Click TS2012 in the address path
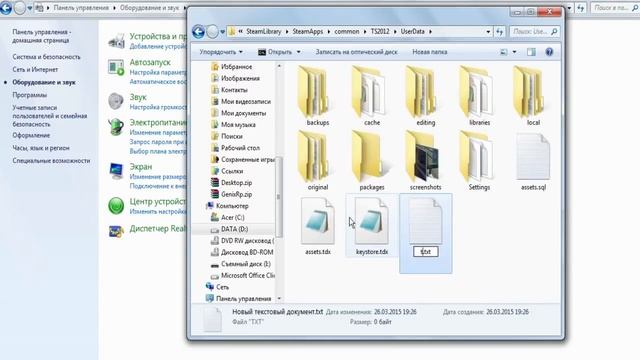The height and width of the screenshot is (360, 640). tap(380, 31)
